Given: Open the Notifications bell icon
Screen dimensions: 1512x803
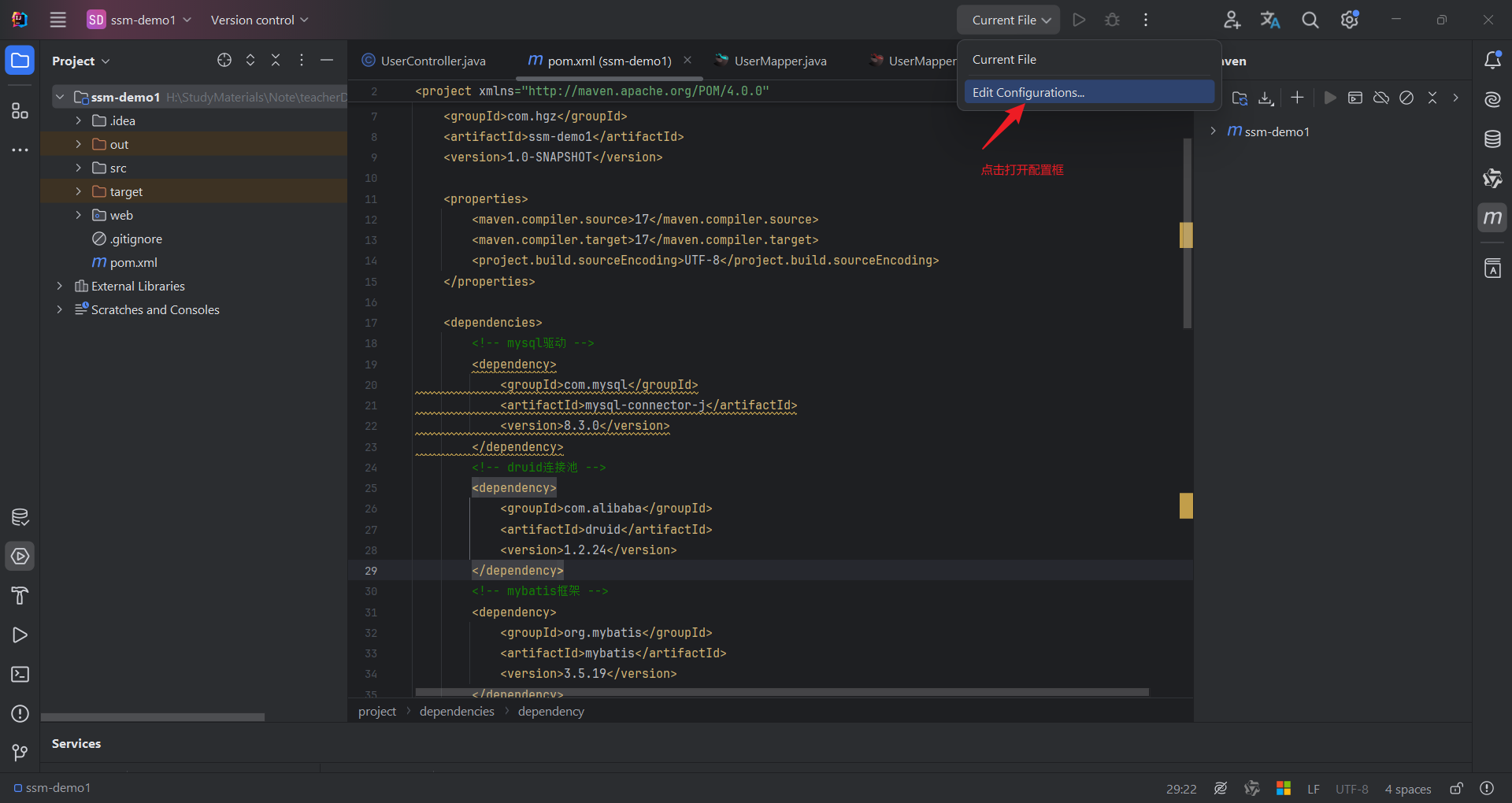Looking at the screenshot, I should coord(1492,60).
